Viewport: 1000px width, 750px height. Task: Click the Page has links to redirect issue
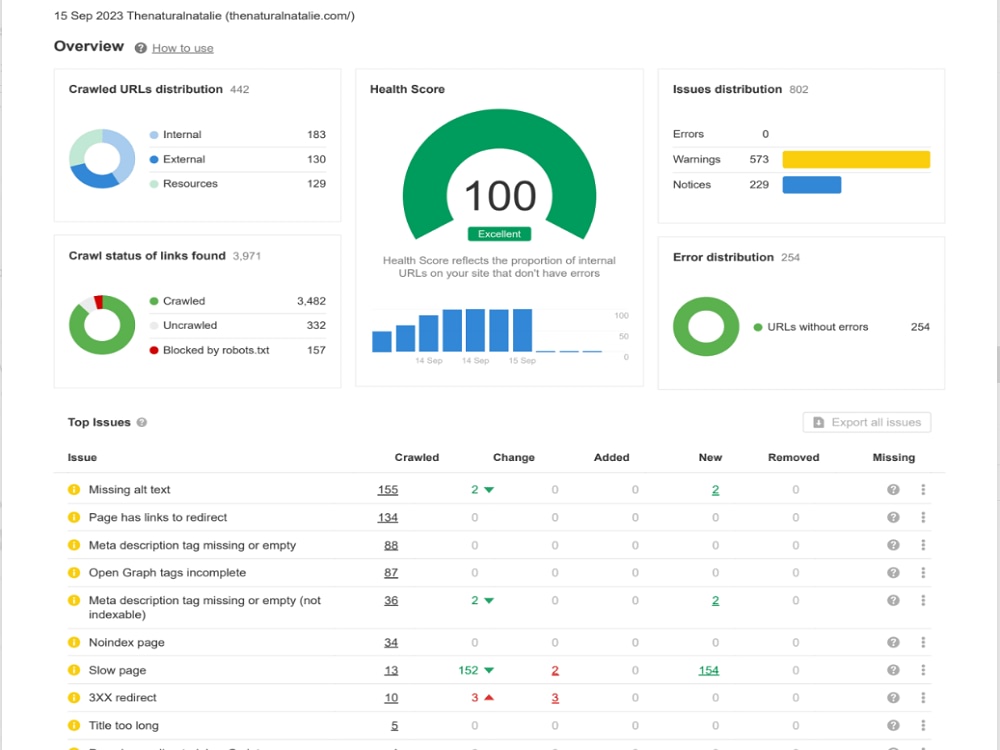158,517
